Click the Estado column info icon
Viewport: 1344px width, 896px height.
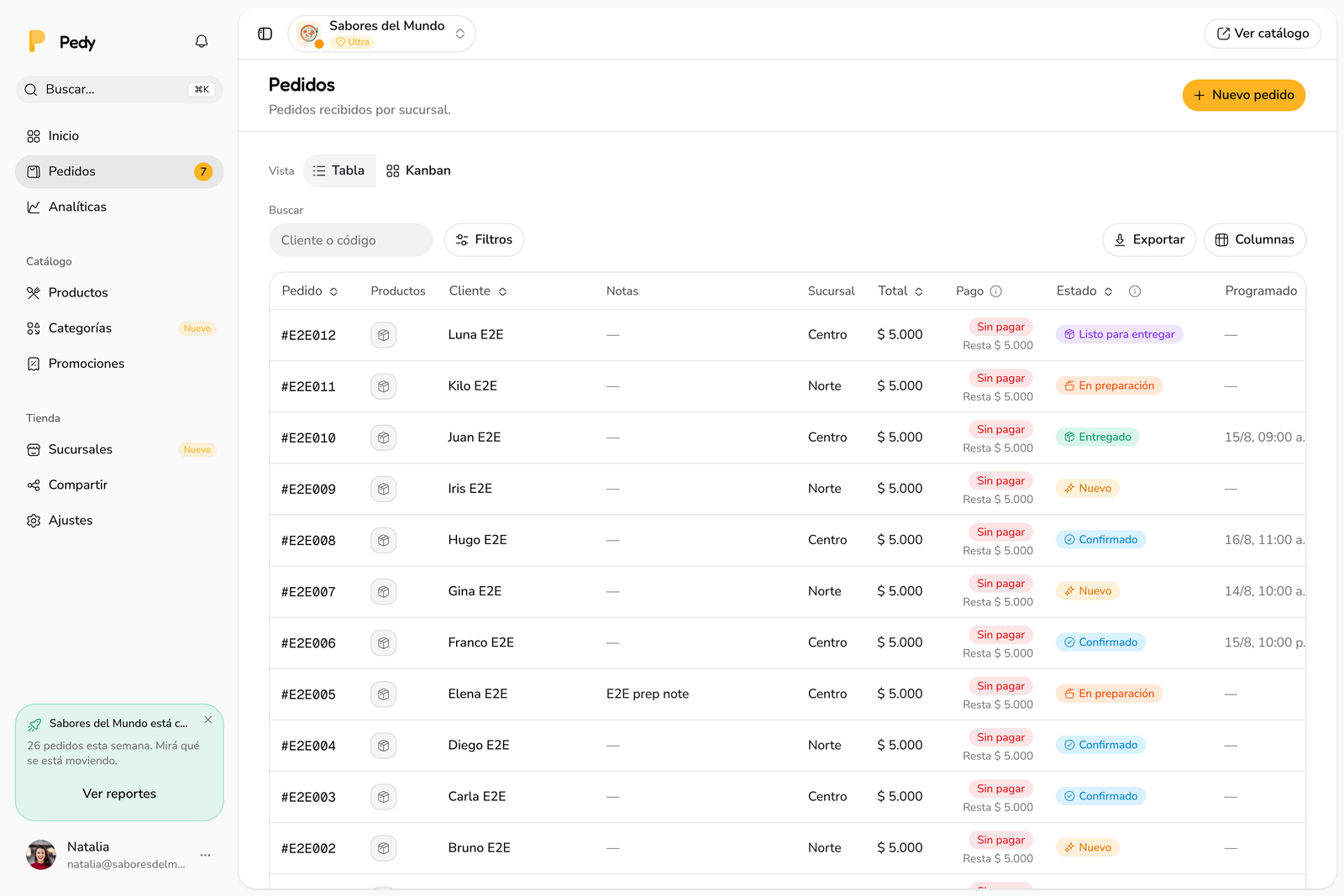[x=1135, y=291]
